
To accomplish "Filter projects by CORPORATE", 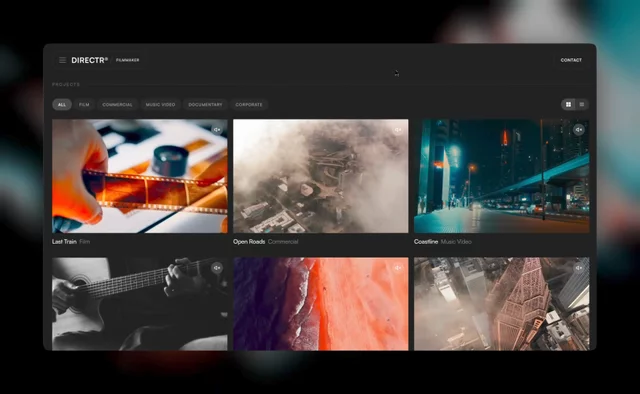I will (249, 105).
